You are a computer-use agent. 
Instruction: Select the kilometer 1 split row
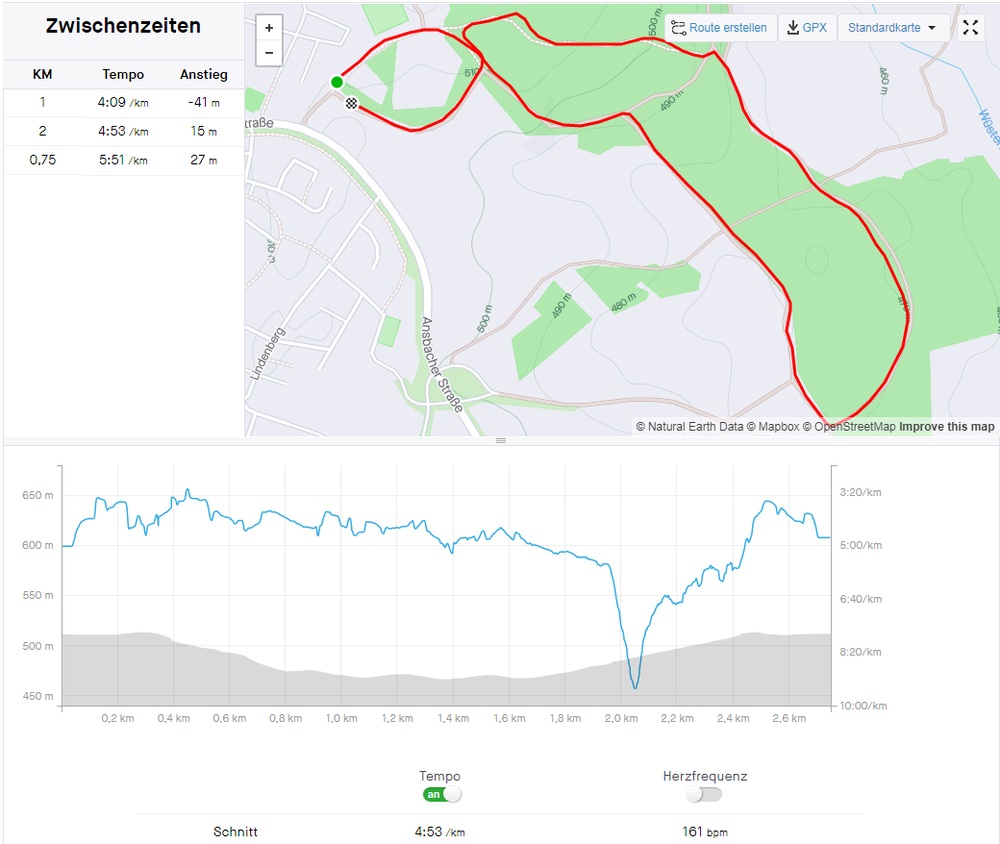[123, 102]
